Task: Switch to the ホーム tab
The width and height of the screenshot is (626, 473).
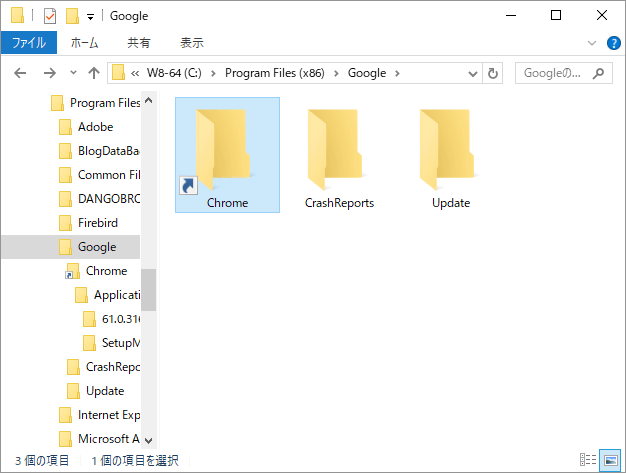Action: 85,43
